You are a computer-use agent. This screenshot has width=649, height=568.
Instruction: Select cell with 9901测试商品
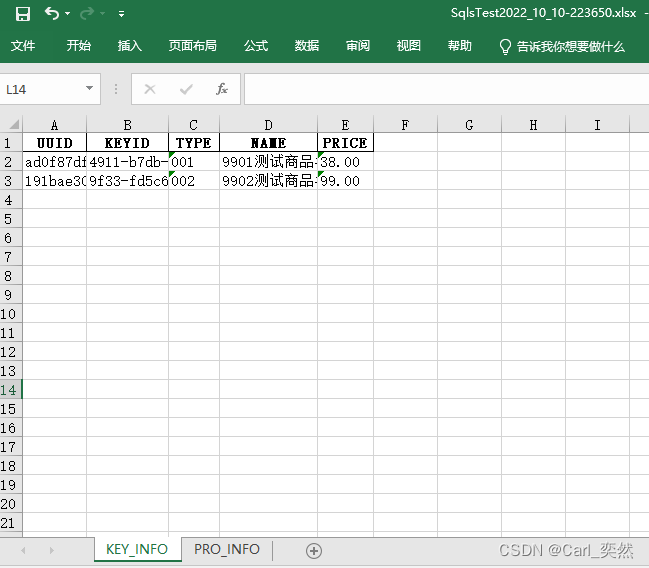pos(269,162)
